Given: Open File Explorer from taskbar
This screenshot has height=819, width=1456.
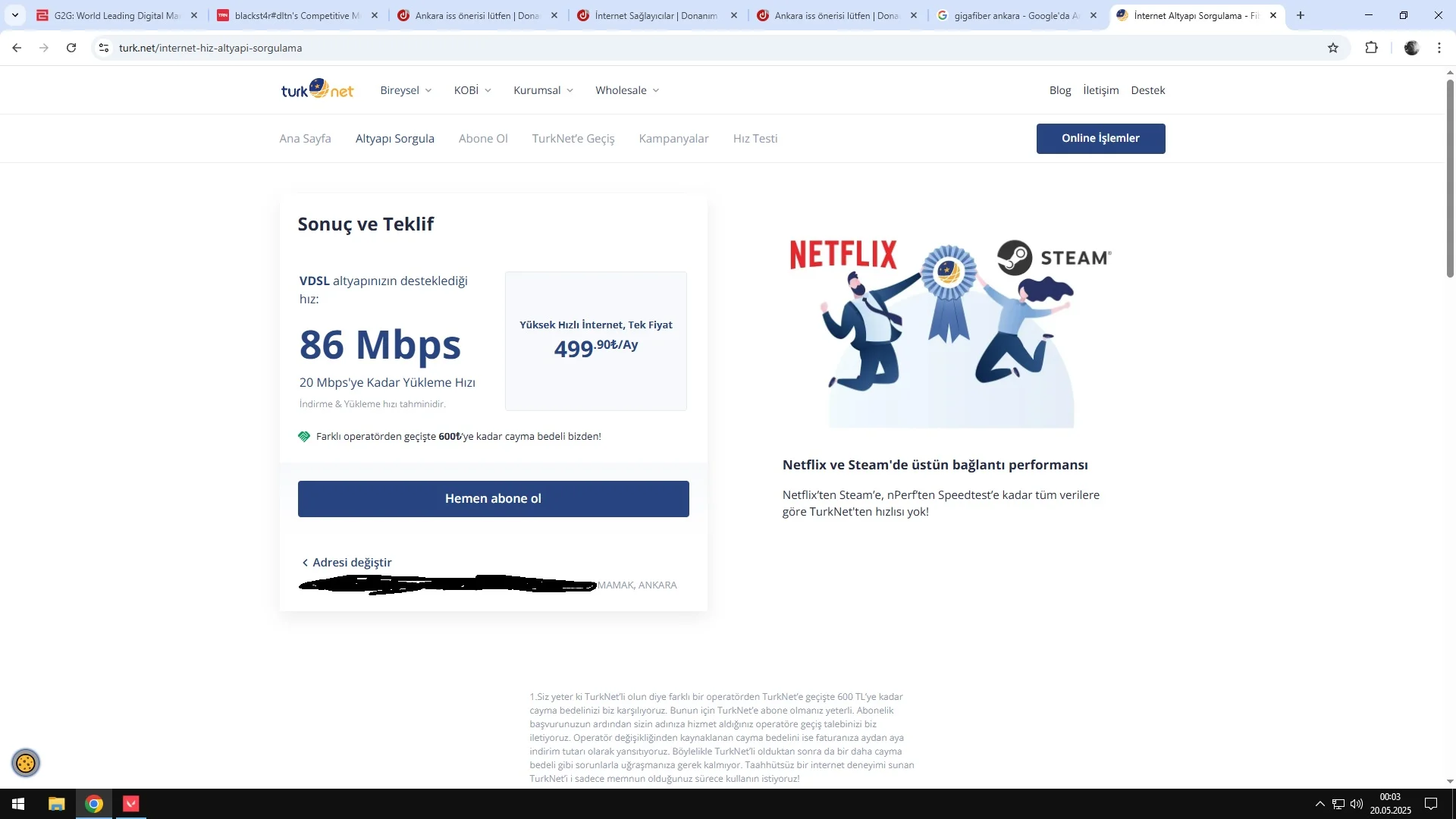Looking at the screenshot, I should [x=57, y=804].
